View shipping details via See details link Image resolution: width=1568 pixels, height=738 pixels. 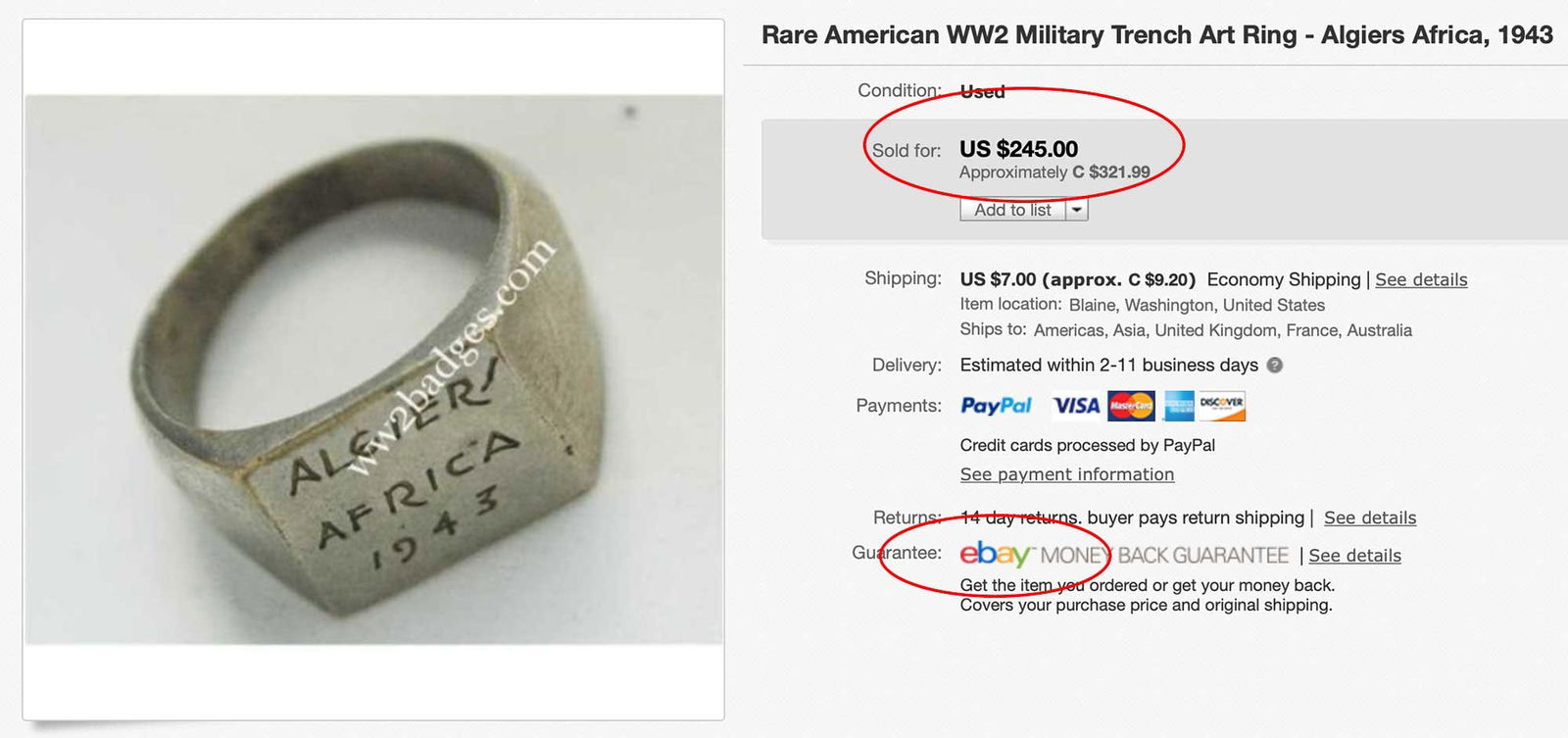tap(1422, 279)
